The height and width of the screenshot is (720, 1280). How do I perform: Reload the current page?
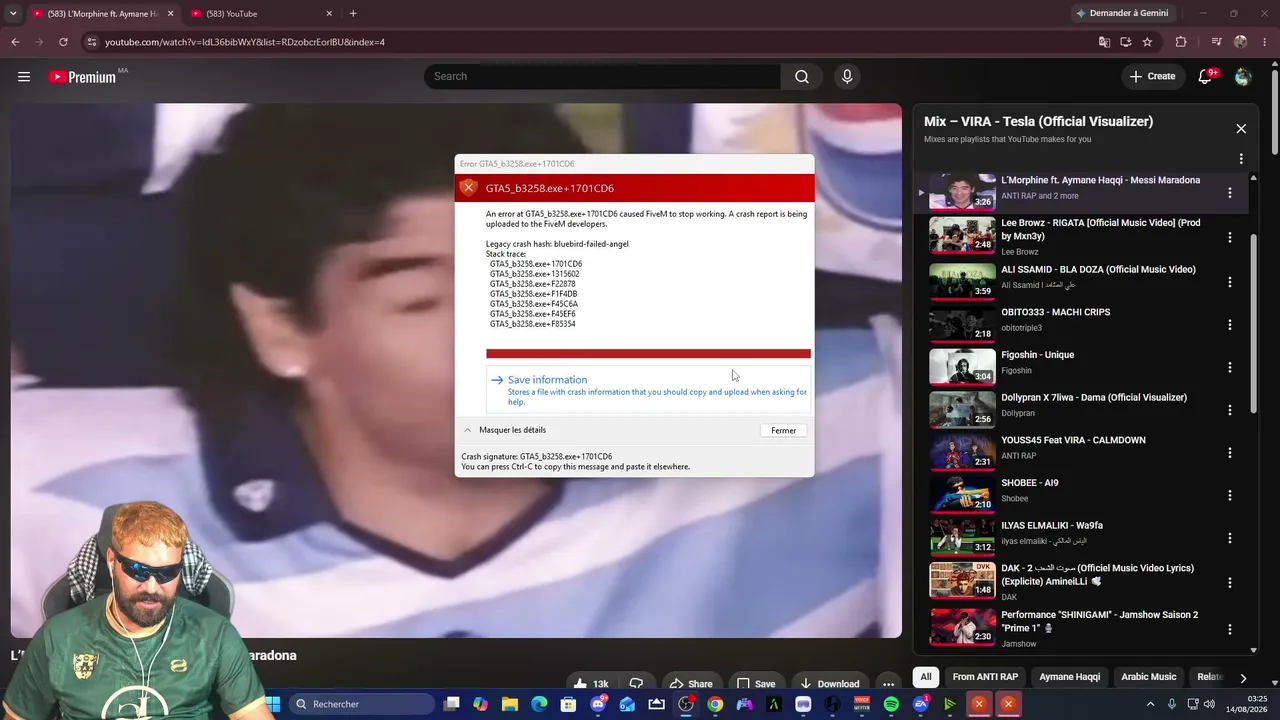(63, 42)
